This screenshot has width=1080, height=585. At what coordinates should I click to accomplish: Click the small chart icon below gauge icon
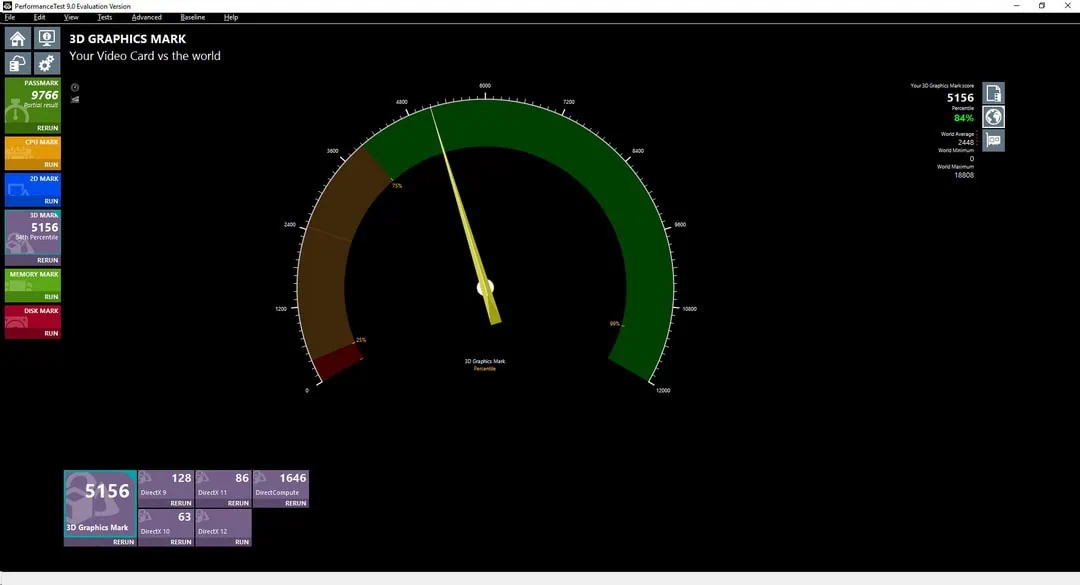(x=75, y=99)
